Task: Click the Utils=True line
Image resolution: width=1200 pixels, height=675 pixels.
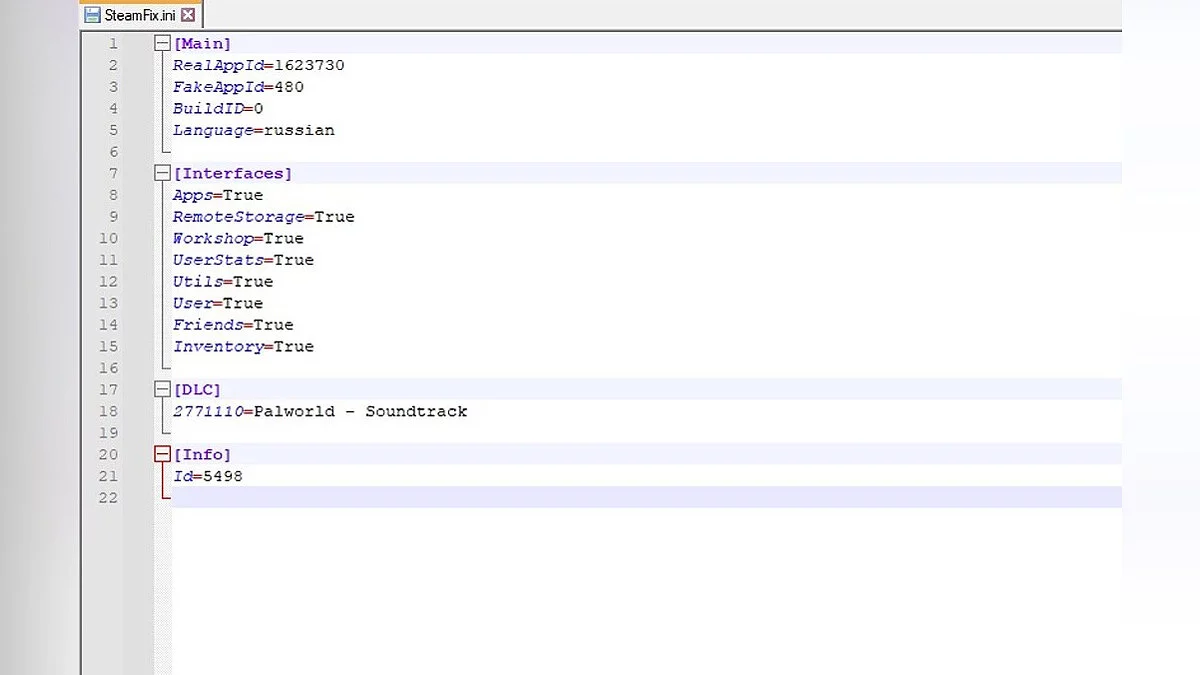Action: click(x=223, y=282)
